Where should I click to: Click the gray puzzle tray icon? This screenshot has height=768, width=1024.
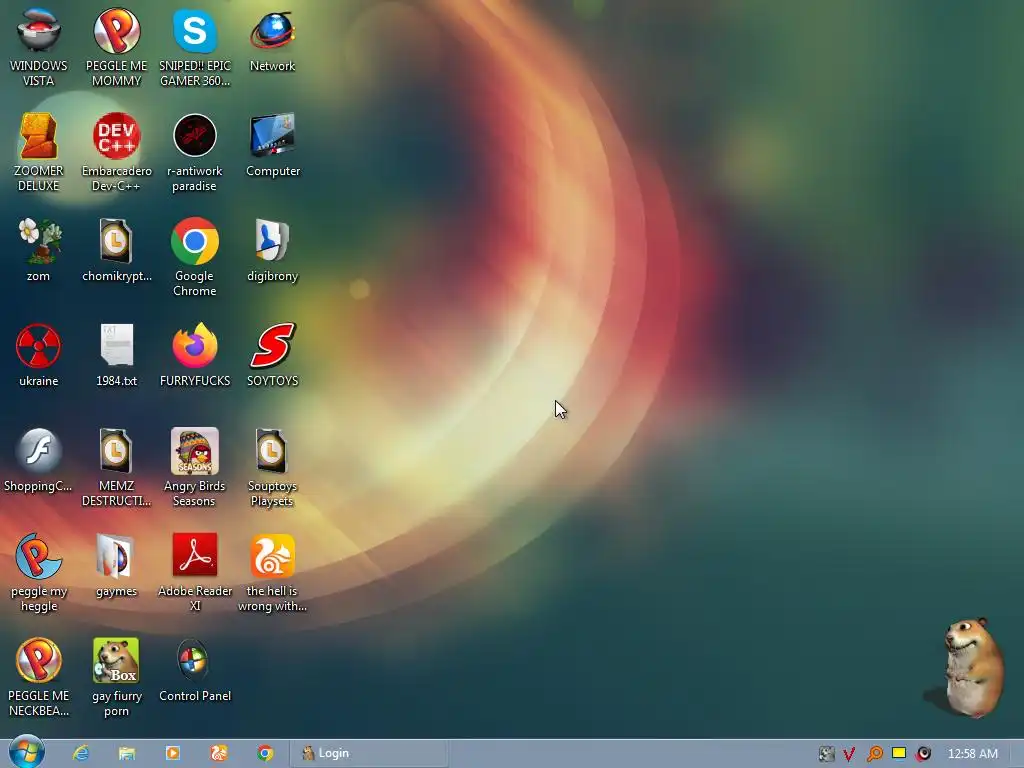pos(826,754)
